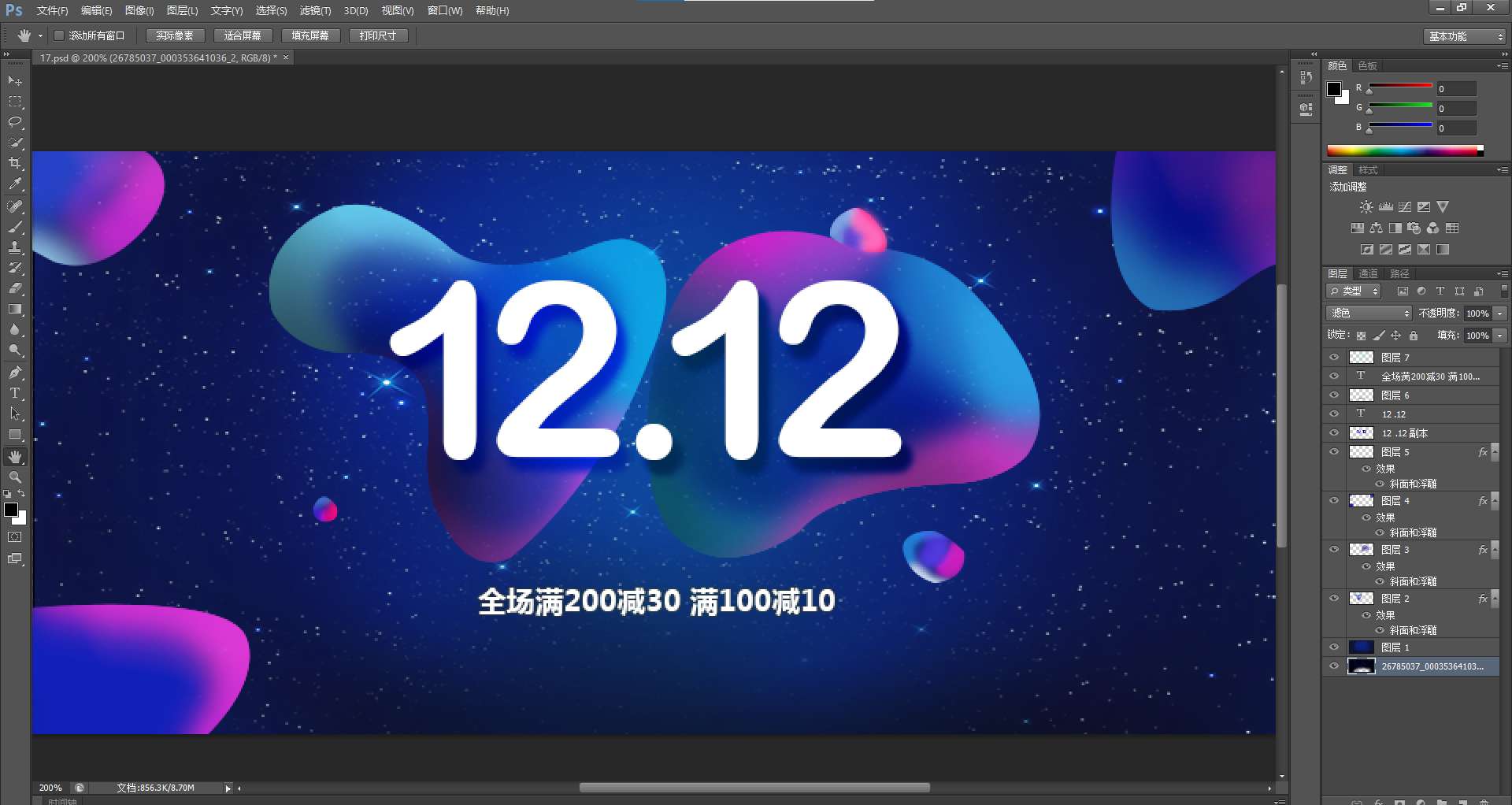Lock all layer attributes padlock icon

pyautogui.click(x=1414, y=336)
